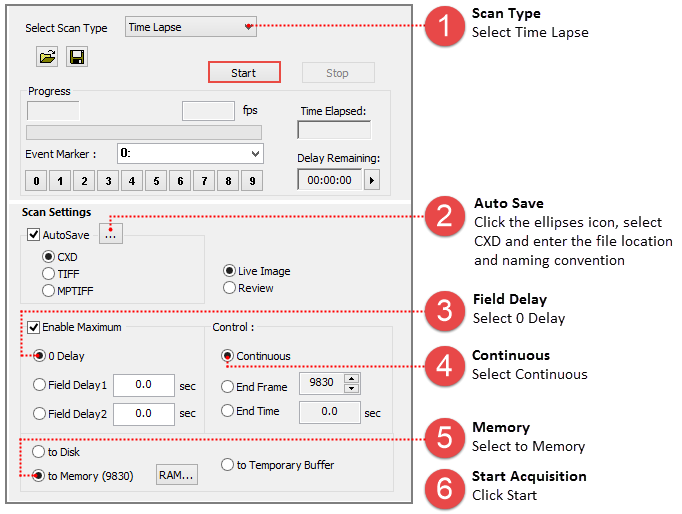Image resolution: width=682 pixels, height=514 pixels.
Task: Uncheck the Enable Maximum checkbox
Action: (x=33, y=327)
